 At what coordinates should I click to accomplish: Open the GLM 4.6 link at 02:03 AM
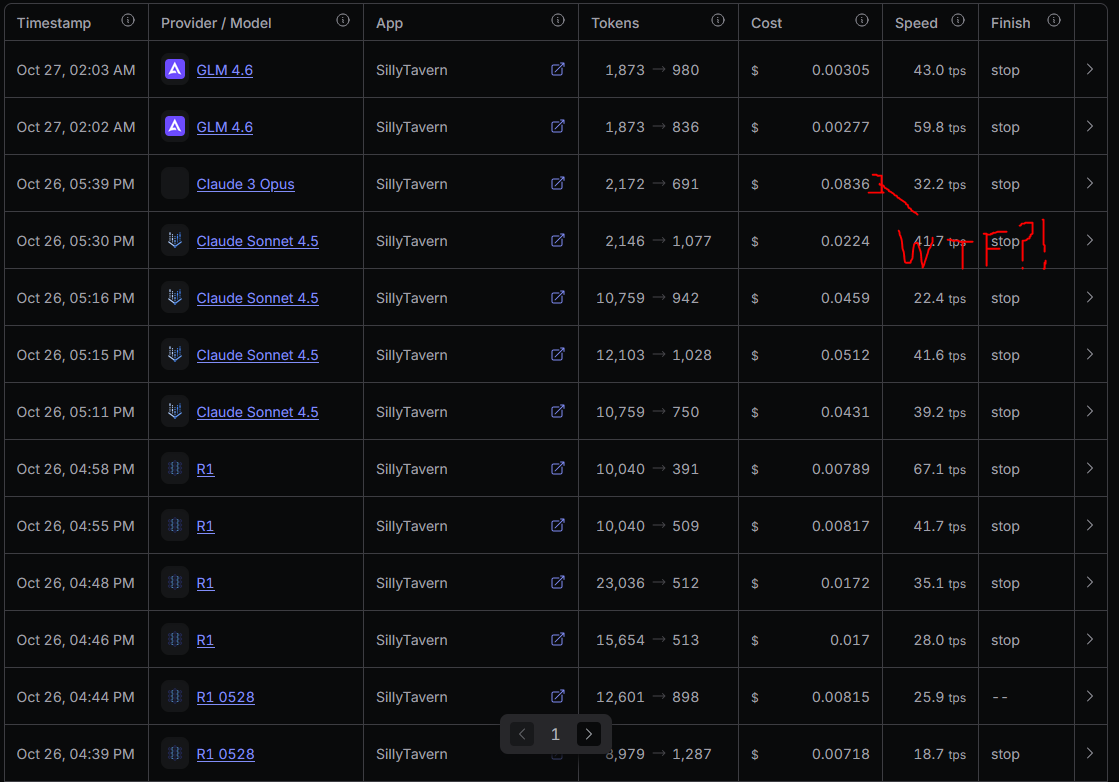click(225, 70)
